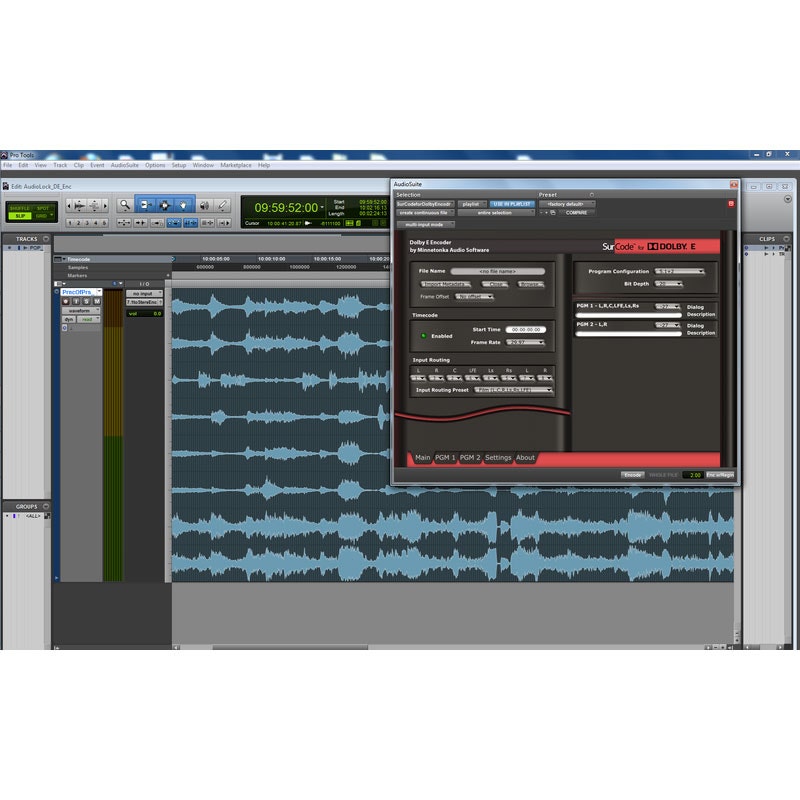The image size is (800, 800).
Task: Open Frame Offset dropdown
Action: [474, 296]
